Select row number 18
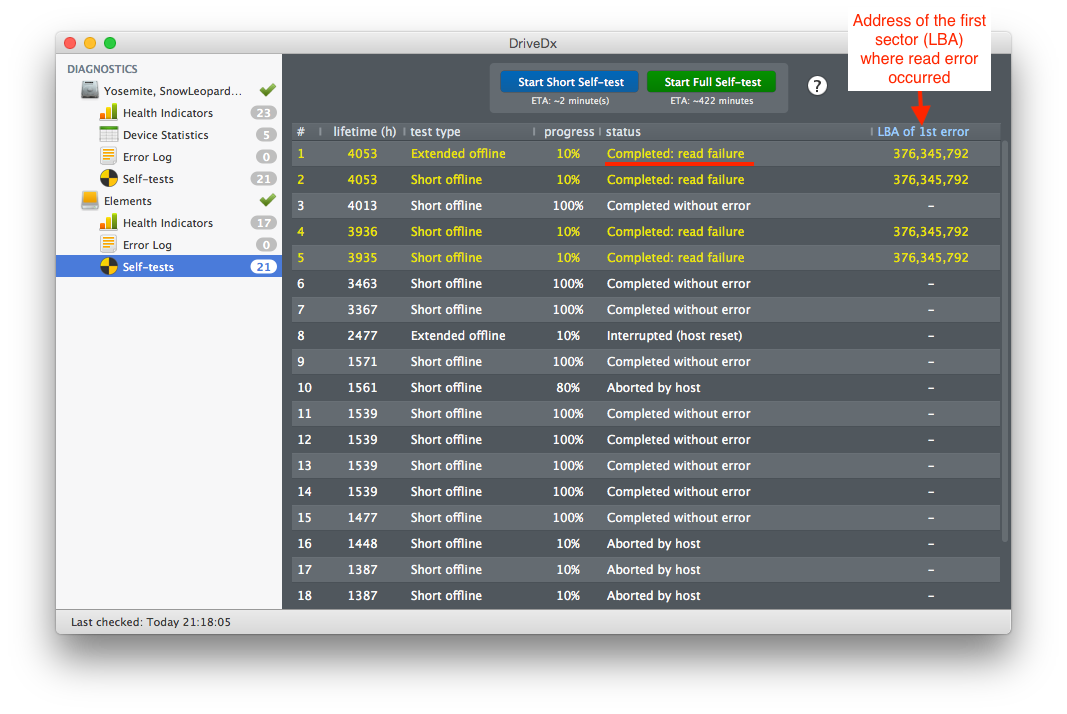This screenshot has height=714, width=1067. 304,596
